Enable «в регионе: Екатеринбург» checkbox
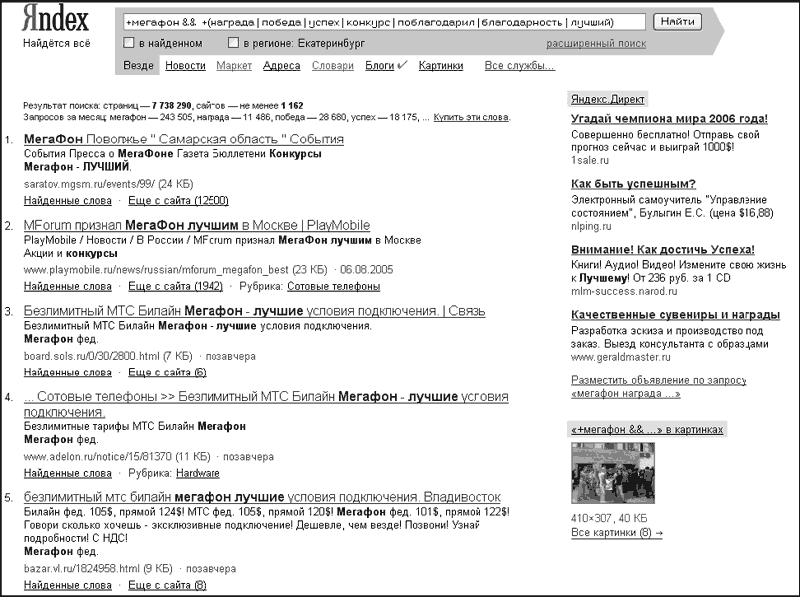 233,43
